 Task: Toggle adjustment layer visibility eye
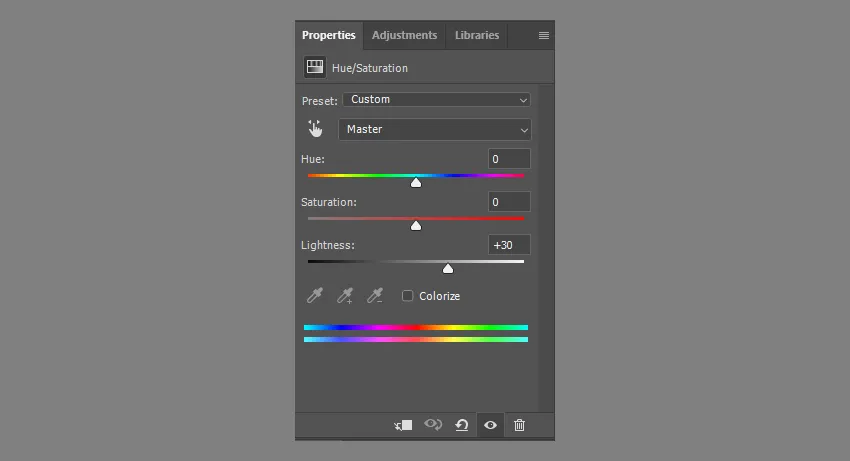tap(490, 425)
